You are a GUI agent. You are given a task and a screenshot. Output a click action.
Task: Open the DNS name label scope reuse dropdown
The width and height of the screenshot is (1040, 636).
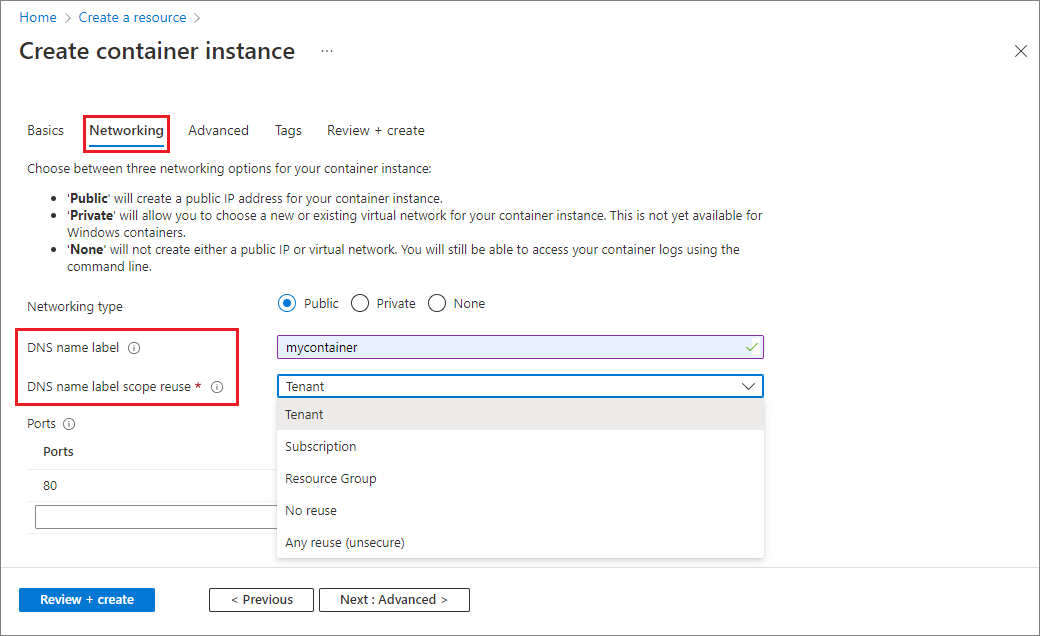748,386
